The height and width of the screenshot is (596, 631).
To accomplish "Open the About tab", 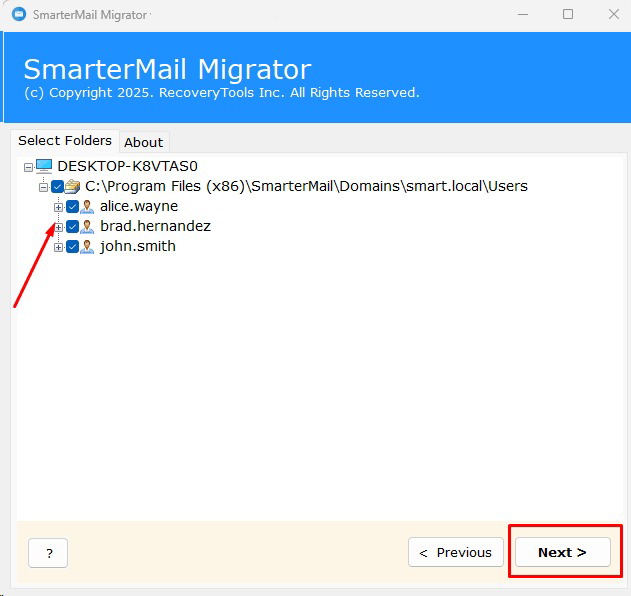I will (x=144, y=142).
